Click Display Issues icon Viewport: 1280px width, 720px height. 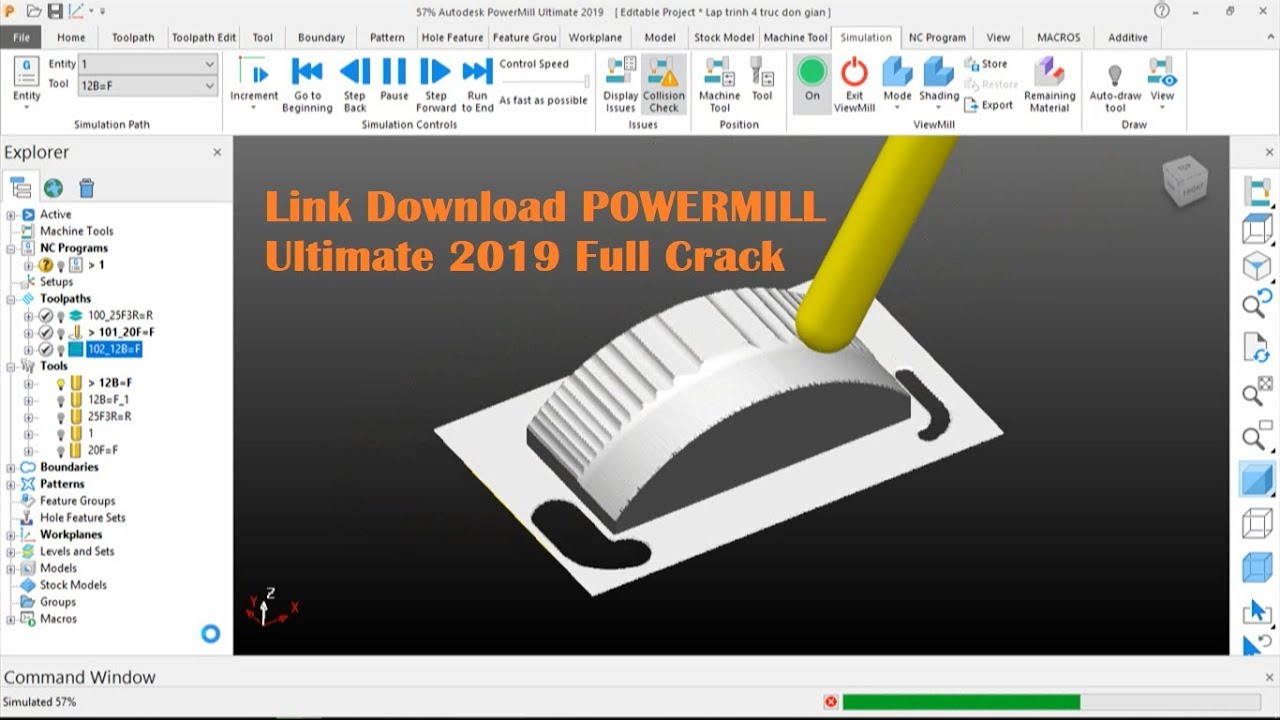tap(620, 85)
